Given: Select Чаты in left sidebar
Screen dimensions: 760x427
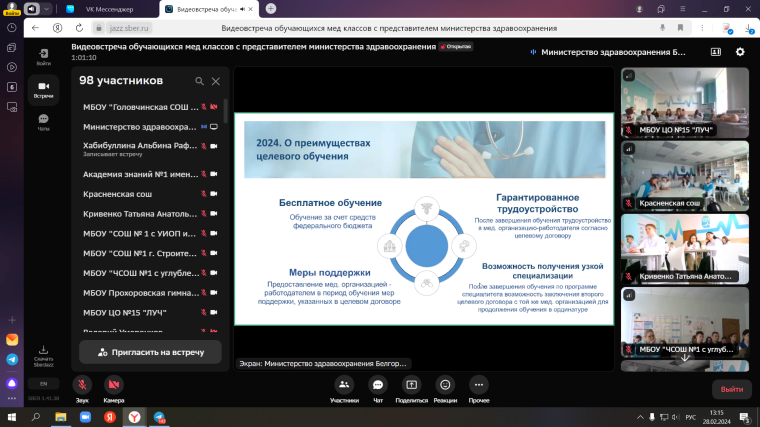Looking at the screenshot, I should 44,122.
